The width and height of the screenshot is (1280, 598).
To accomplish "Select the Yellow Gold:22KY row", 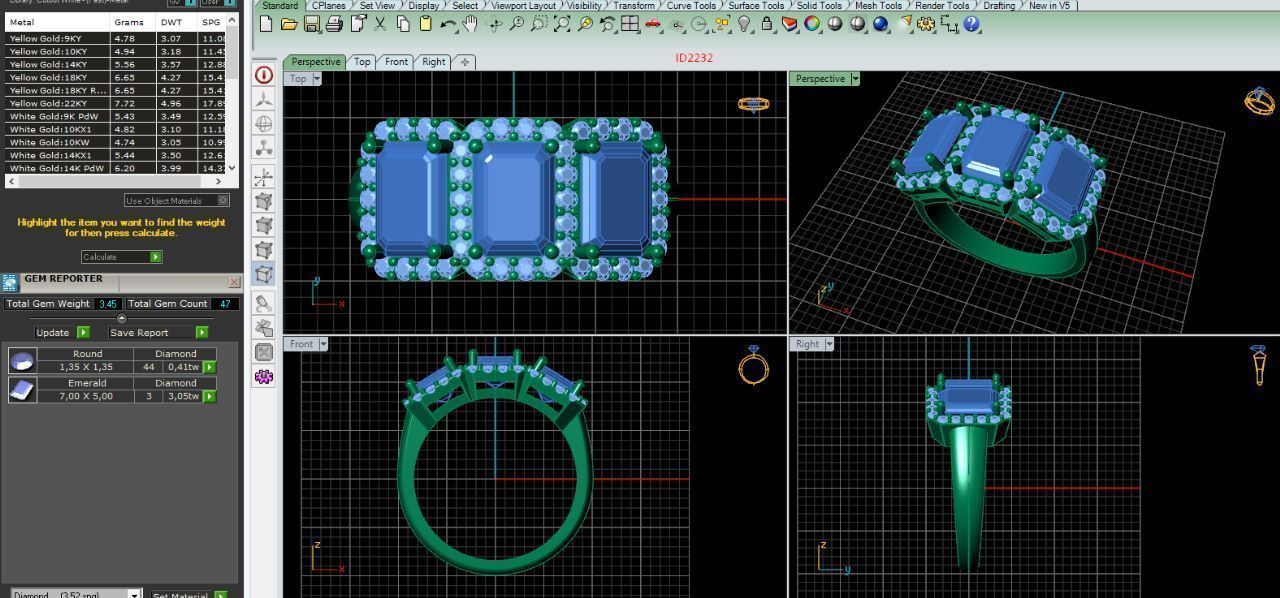I will point(116,103).
